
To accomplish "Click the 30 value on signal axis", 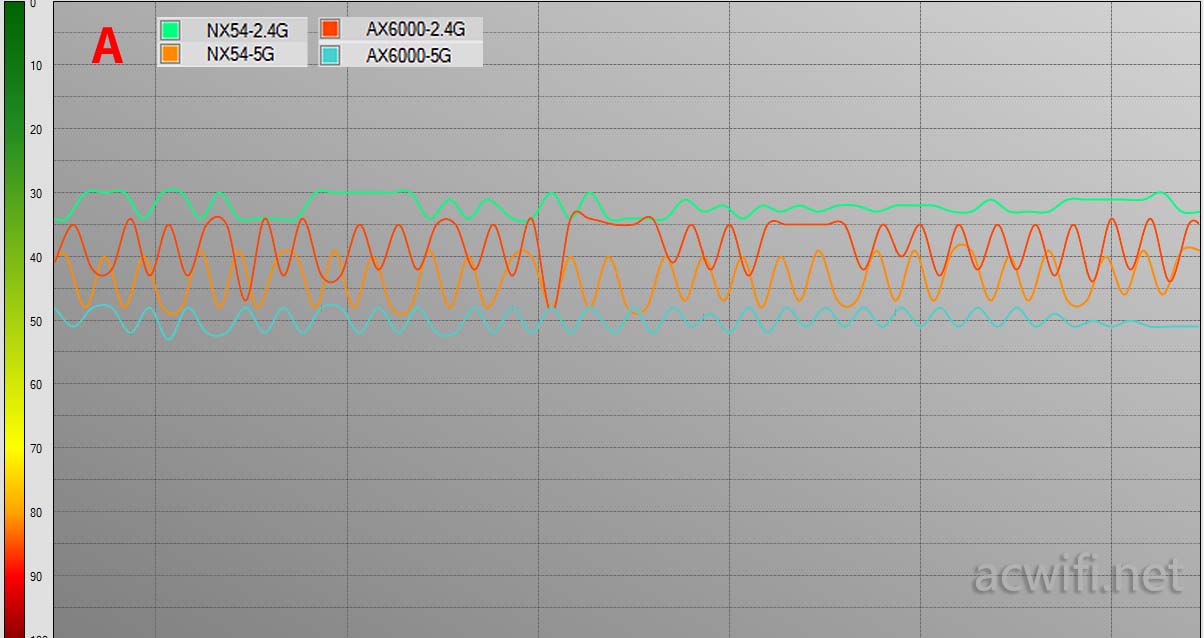I will tap(36, 194).
